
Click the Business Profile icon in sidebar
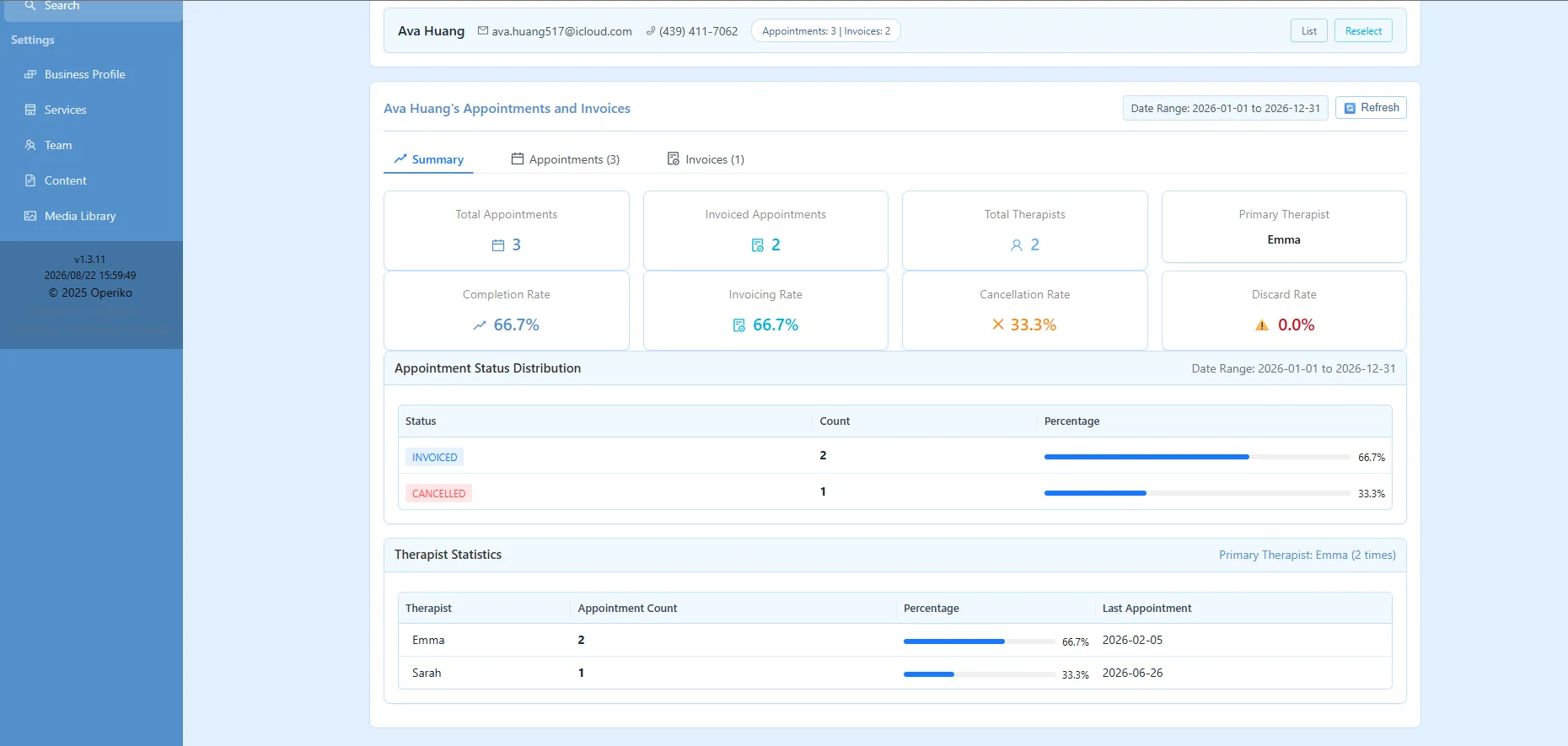[30, 74]
